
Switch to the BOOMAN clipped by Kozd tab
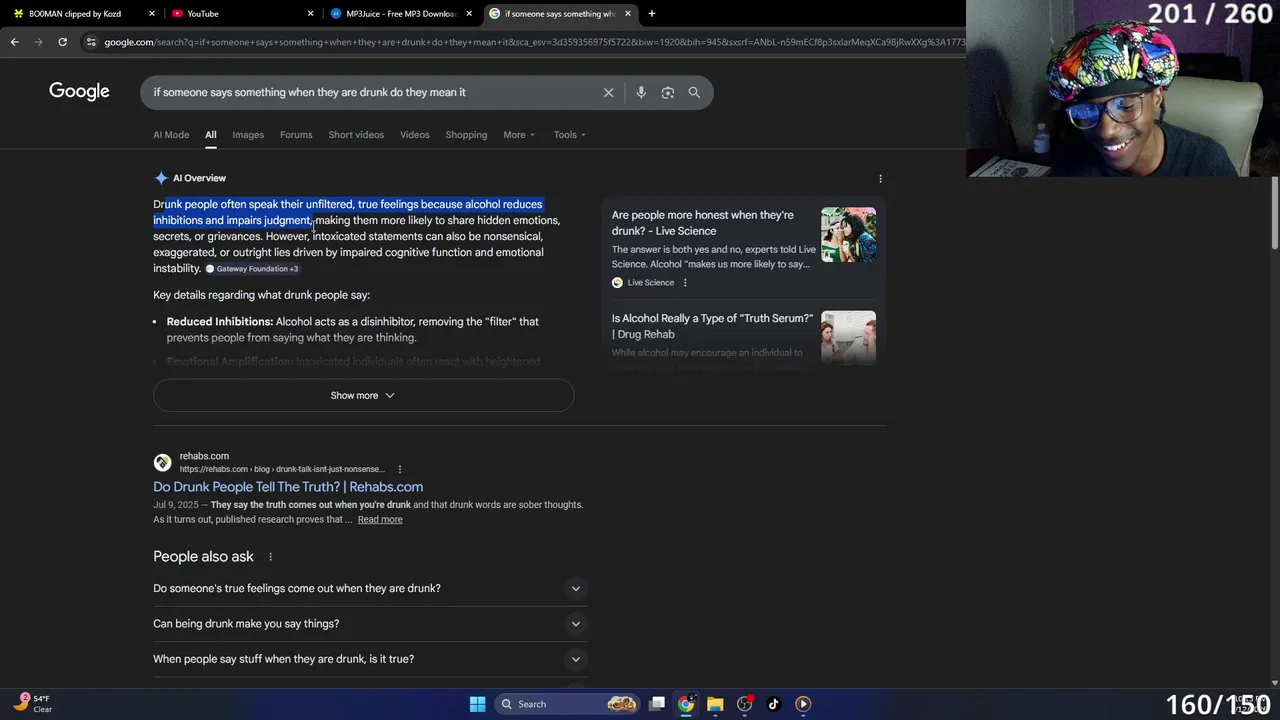pos(82,13)
